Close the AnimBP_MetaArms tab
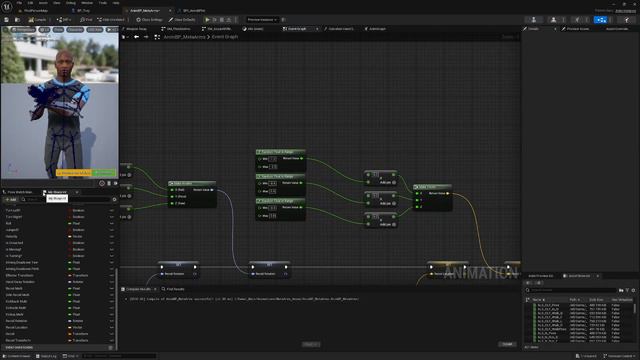 [170, 11]
